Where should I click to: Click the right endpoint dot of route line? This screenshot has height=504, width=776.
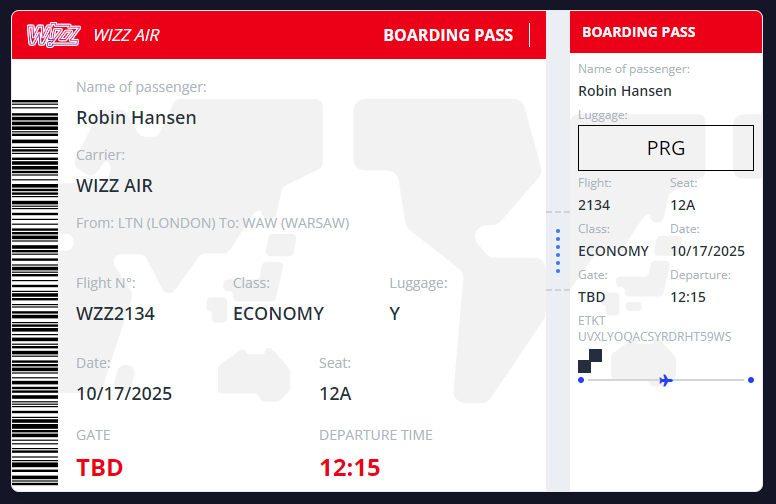click(x=751, y=380)
